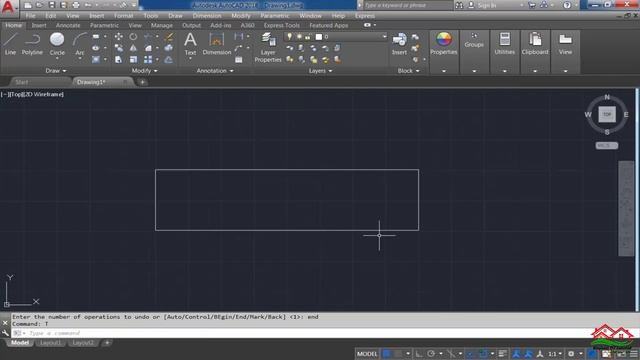The height and width of the screenshot is (360, 640).
Task: Click the Explode tool in Modify panel
Action: pyautogui.click(x=168, y=48)
